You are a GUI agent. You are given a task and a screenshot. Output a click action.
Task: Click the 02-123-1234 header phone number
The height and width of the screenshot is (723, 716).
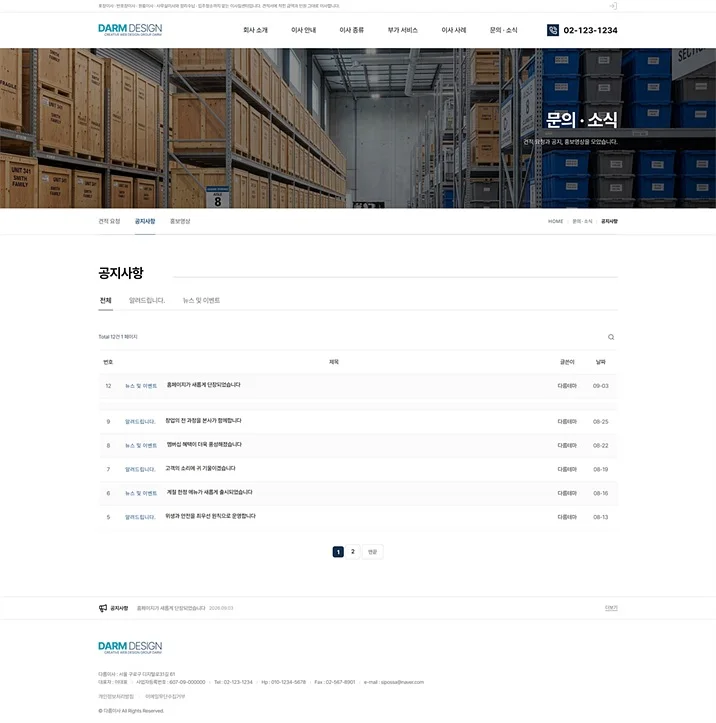pyautogui.click(x=590, y=30)
